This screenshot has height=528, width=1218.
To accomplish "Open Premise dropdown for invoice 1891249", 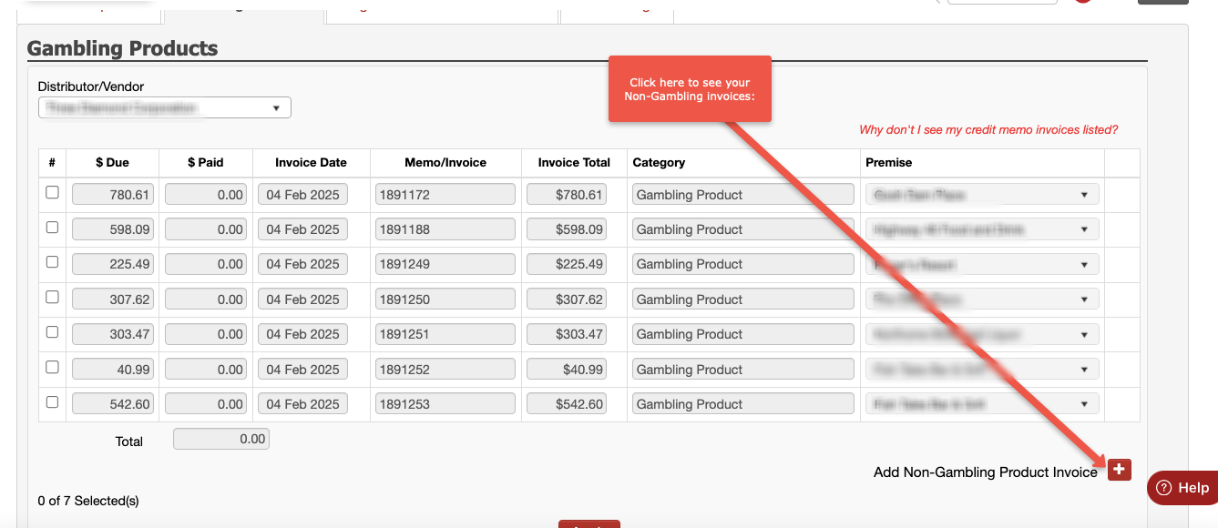I will click(x=982, y=265).
